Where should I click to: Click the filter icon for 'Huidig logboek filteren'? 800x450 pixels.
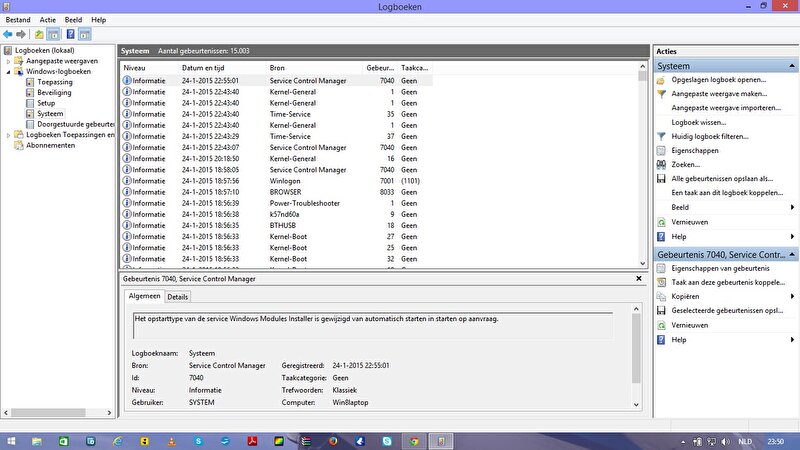pyautogui.click(x=661, y=136)
